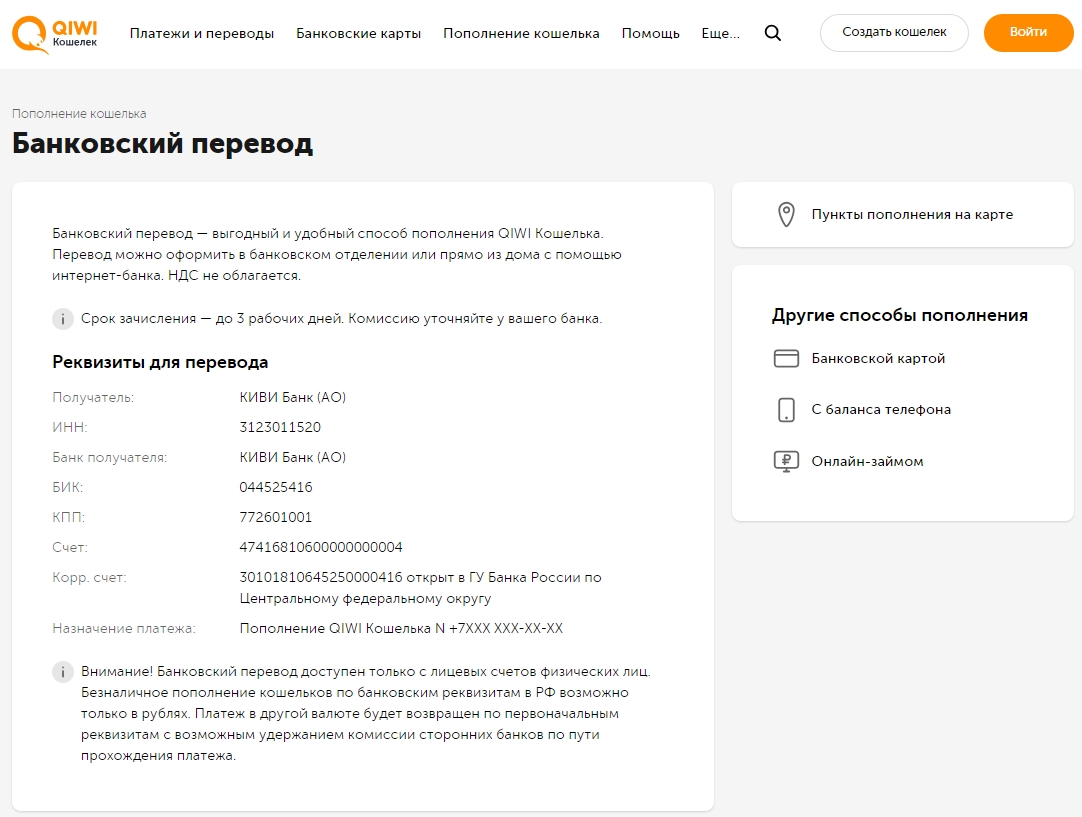The image size is (1082, 817).
Task: Click the QIWI Кошелек logo
Action: tap(55, 35)
